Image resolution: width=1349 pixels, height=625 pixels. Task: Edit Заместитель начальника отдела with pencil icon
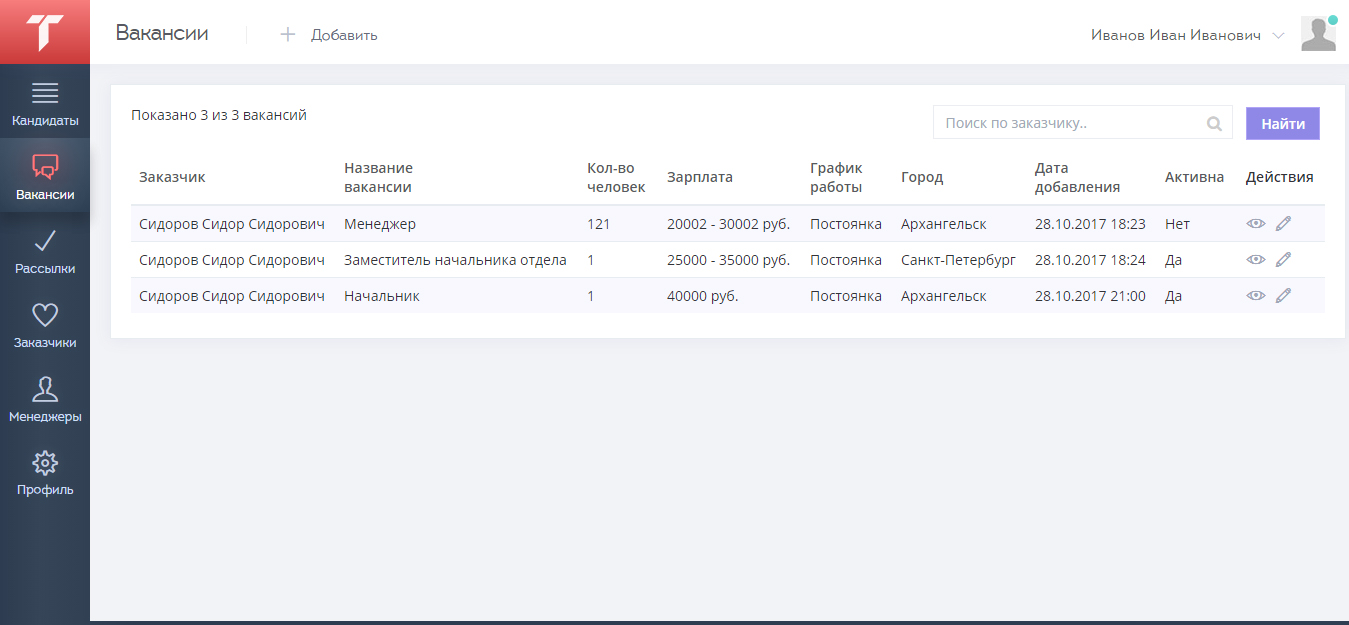[1284, 260]
